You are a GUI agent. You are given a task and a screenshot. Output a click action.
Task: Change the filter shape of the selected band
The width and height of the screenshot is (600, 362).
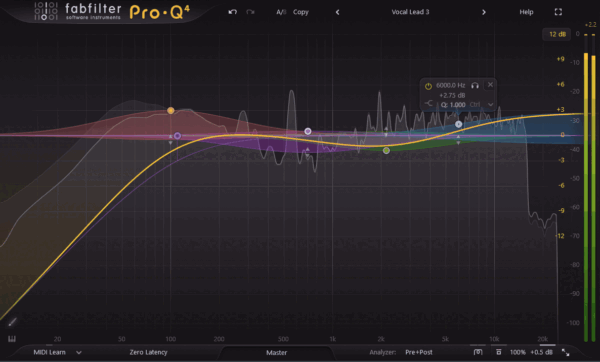pyautogui.click(x=429, y=103)
